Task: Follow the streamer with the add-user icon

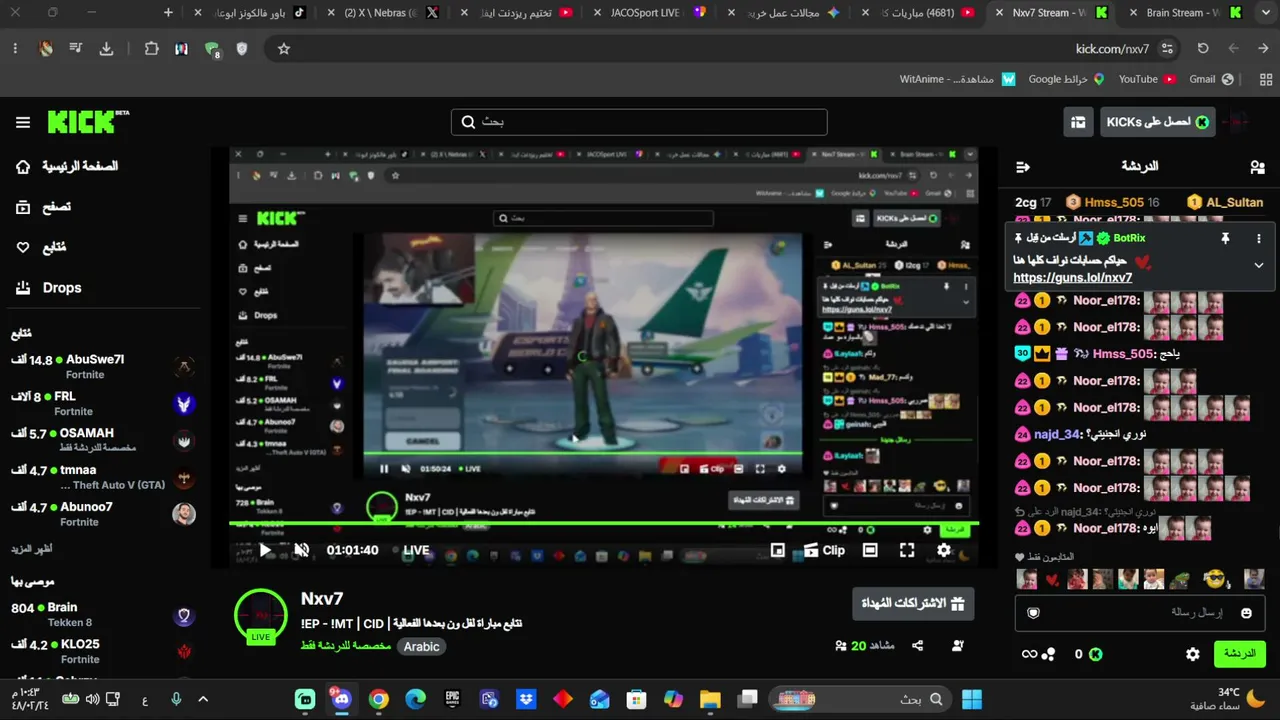Action: coord(957,646)
